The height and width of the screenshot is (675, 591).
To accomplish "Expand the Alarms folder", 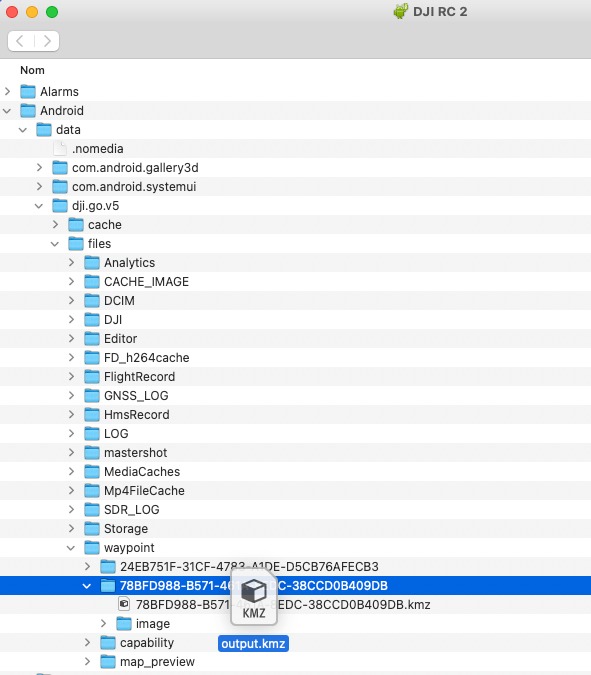I will 7,91.
